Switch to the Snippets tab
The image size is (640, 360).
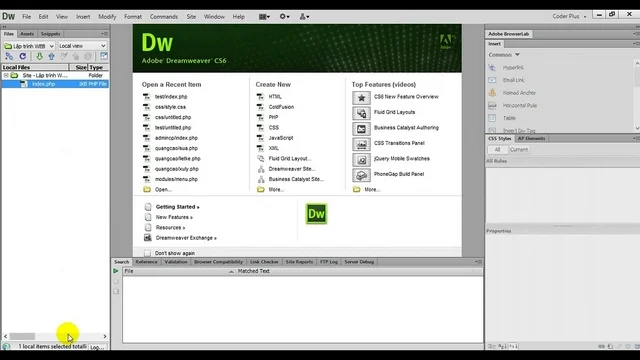tap(51, 34)
